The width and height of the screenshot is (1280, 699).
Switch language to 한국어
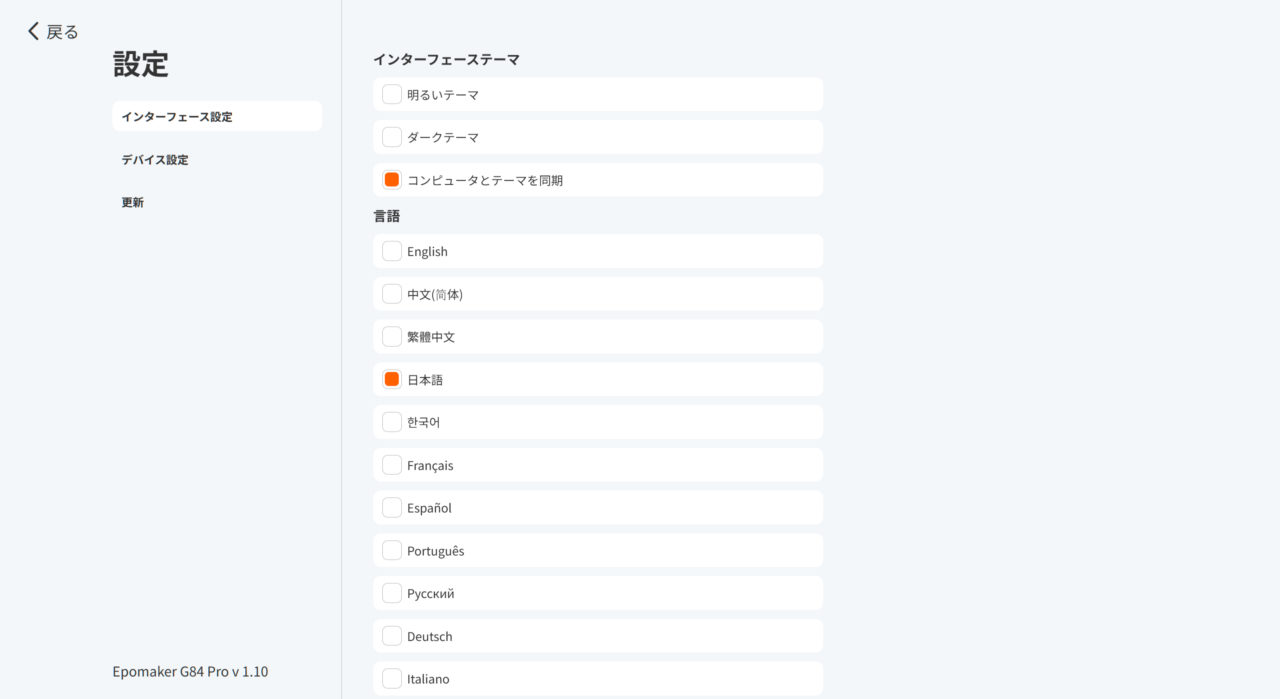tap(392, 422)
